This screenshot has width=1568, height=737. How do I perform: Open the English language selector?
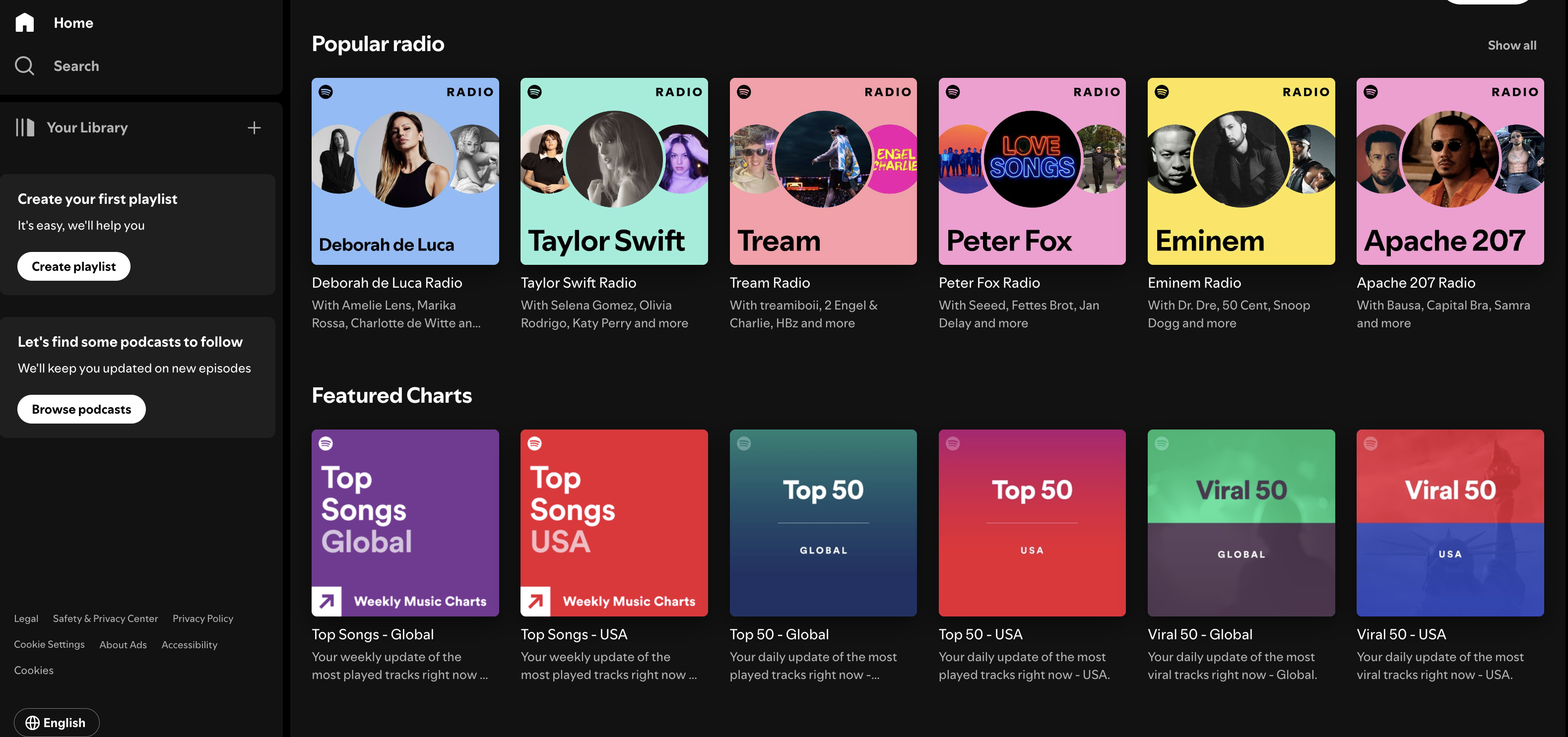pos(56,723)
